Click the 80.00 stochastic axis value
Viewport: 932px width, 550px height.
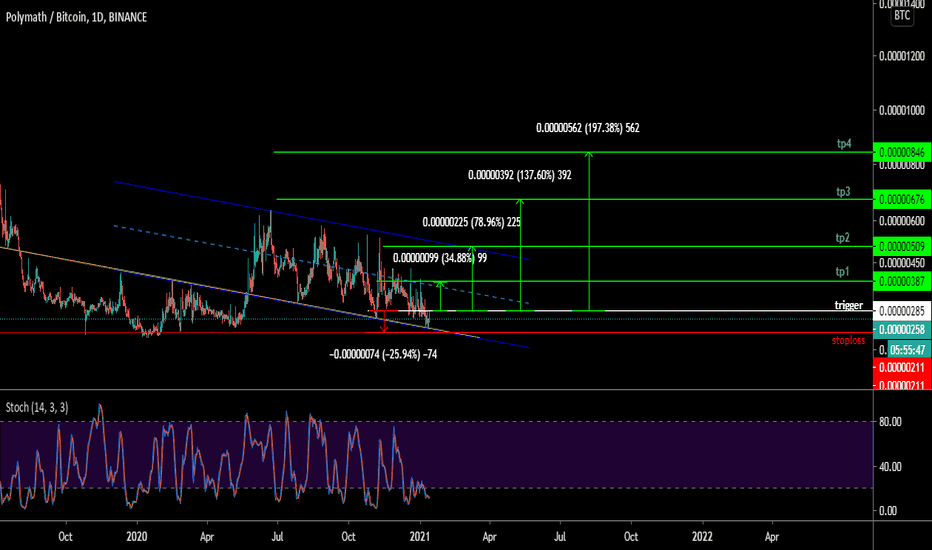(x=890, y=422)
